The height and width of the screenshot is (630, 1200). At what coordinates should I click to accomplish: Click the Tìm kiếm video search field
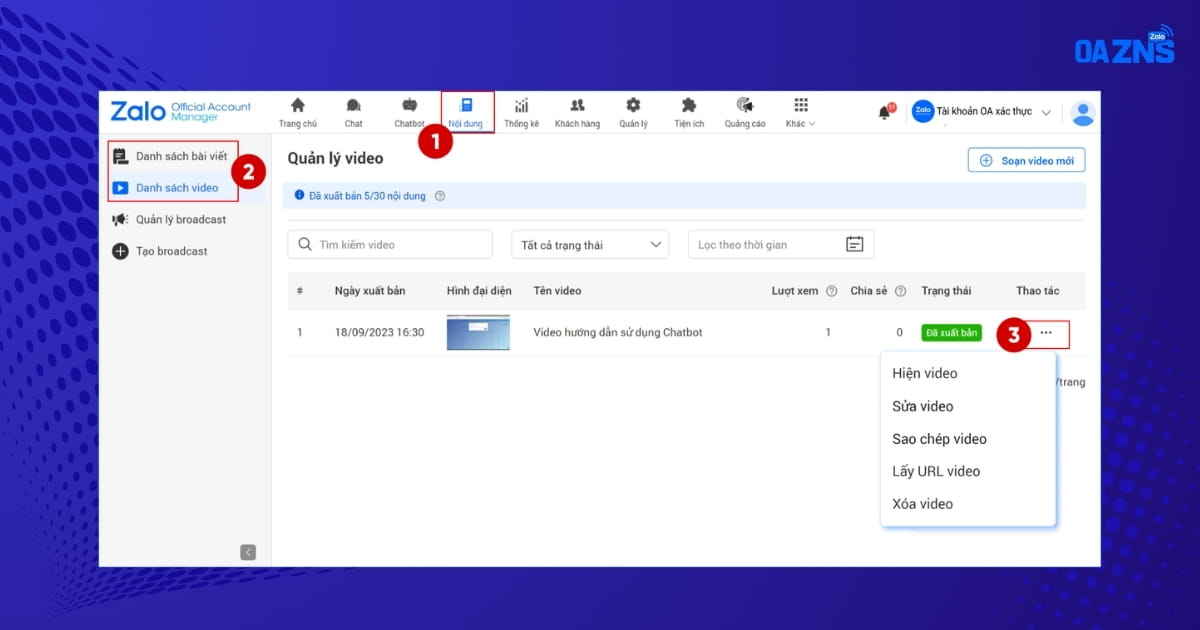coord(390,244)
